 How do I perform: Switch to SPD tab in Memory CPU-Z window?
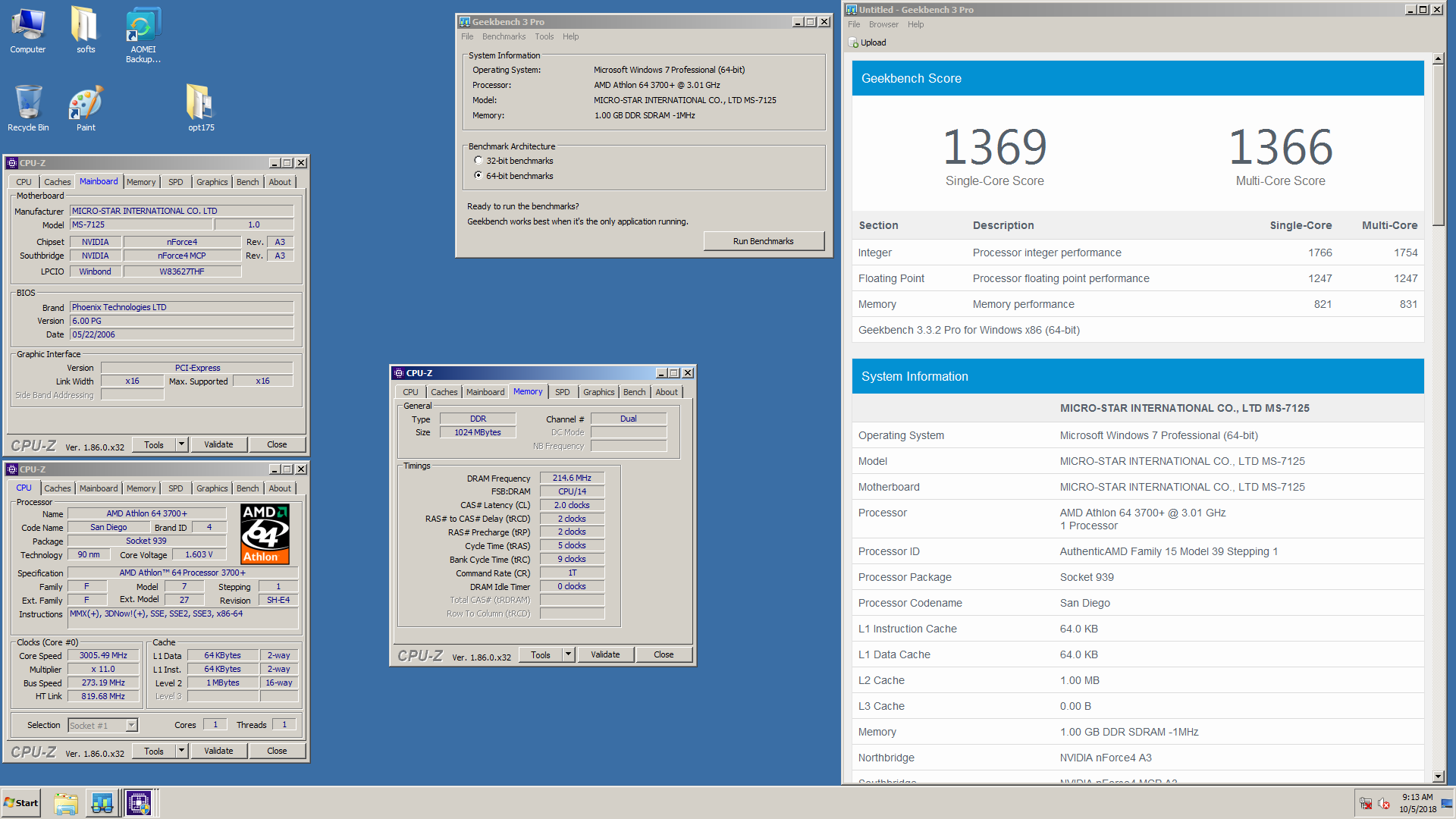click(562, 392)
